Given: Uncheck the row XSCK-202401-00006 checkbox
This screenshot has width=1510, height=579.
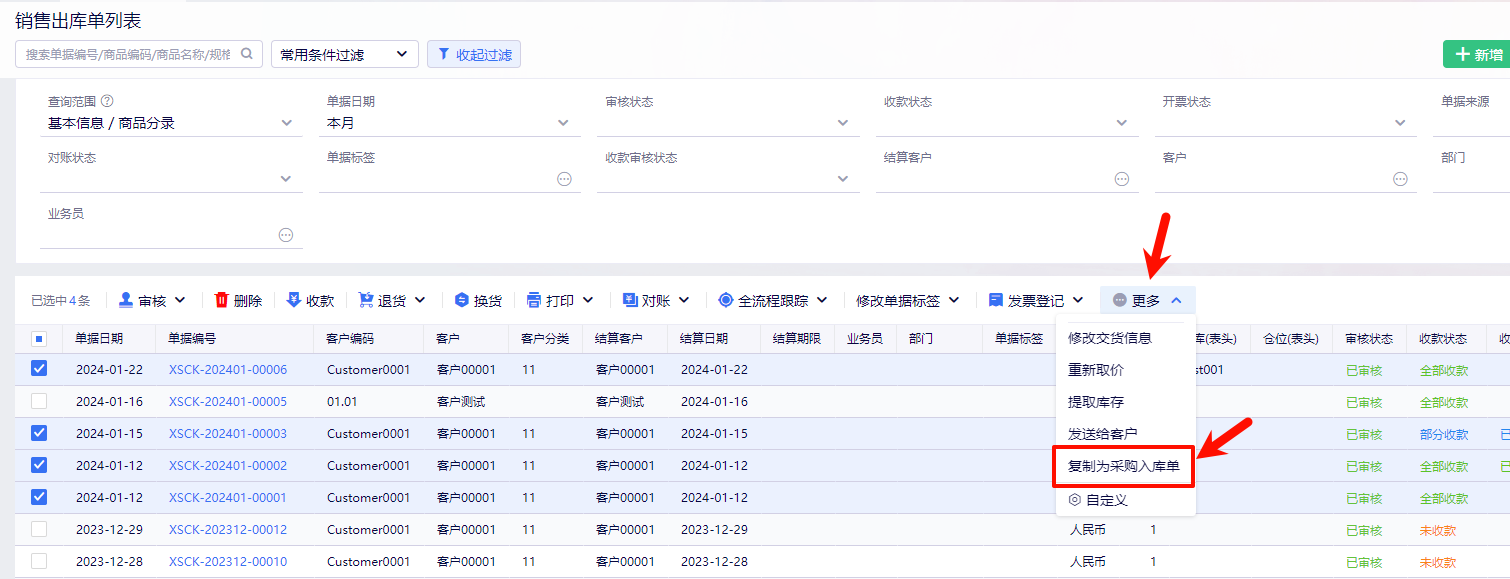Looking at the screenshot, I should (x=39, y=369).
